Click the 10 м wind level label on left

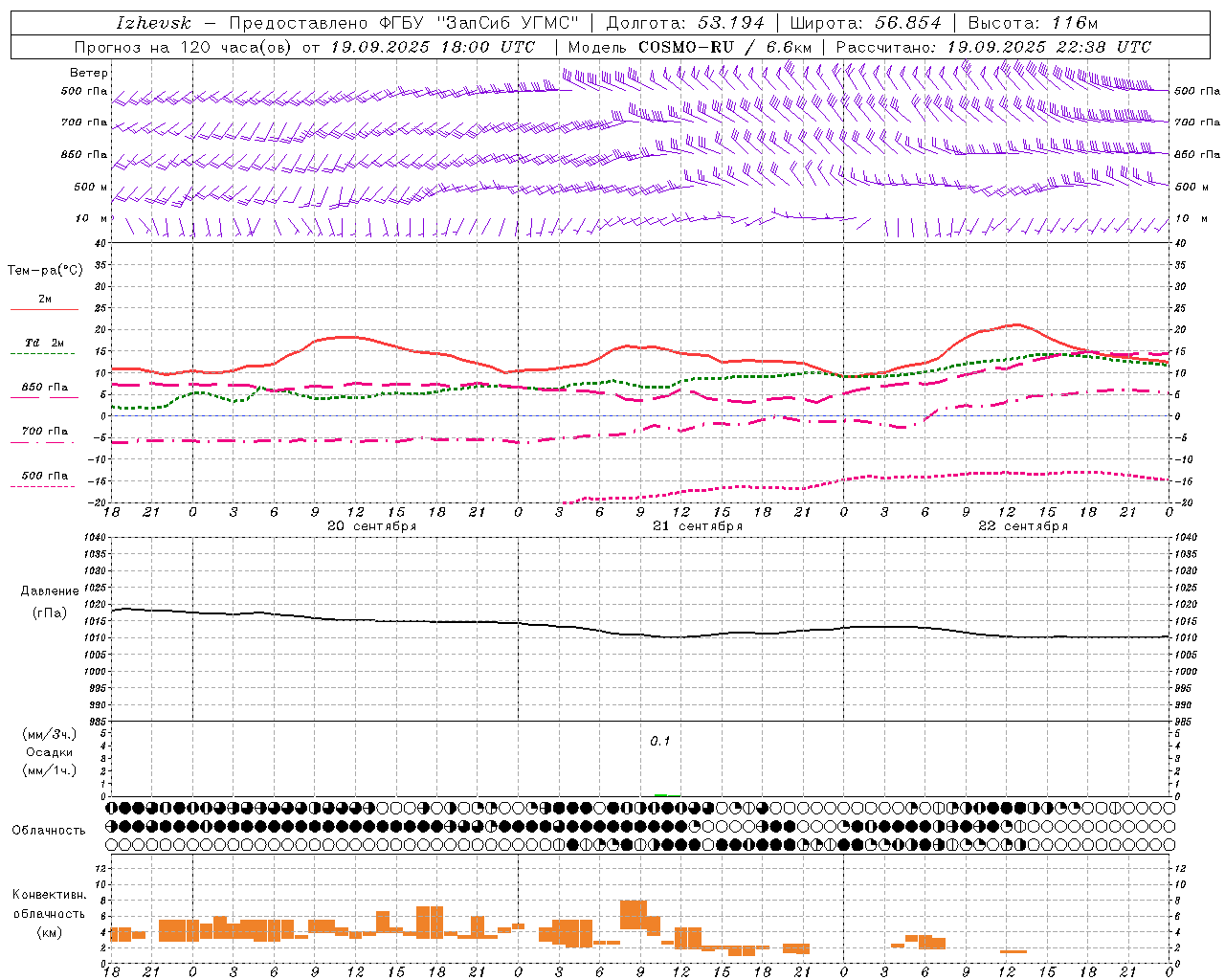pos(92,218)
